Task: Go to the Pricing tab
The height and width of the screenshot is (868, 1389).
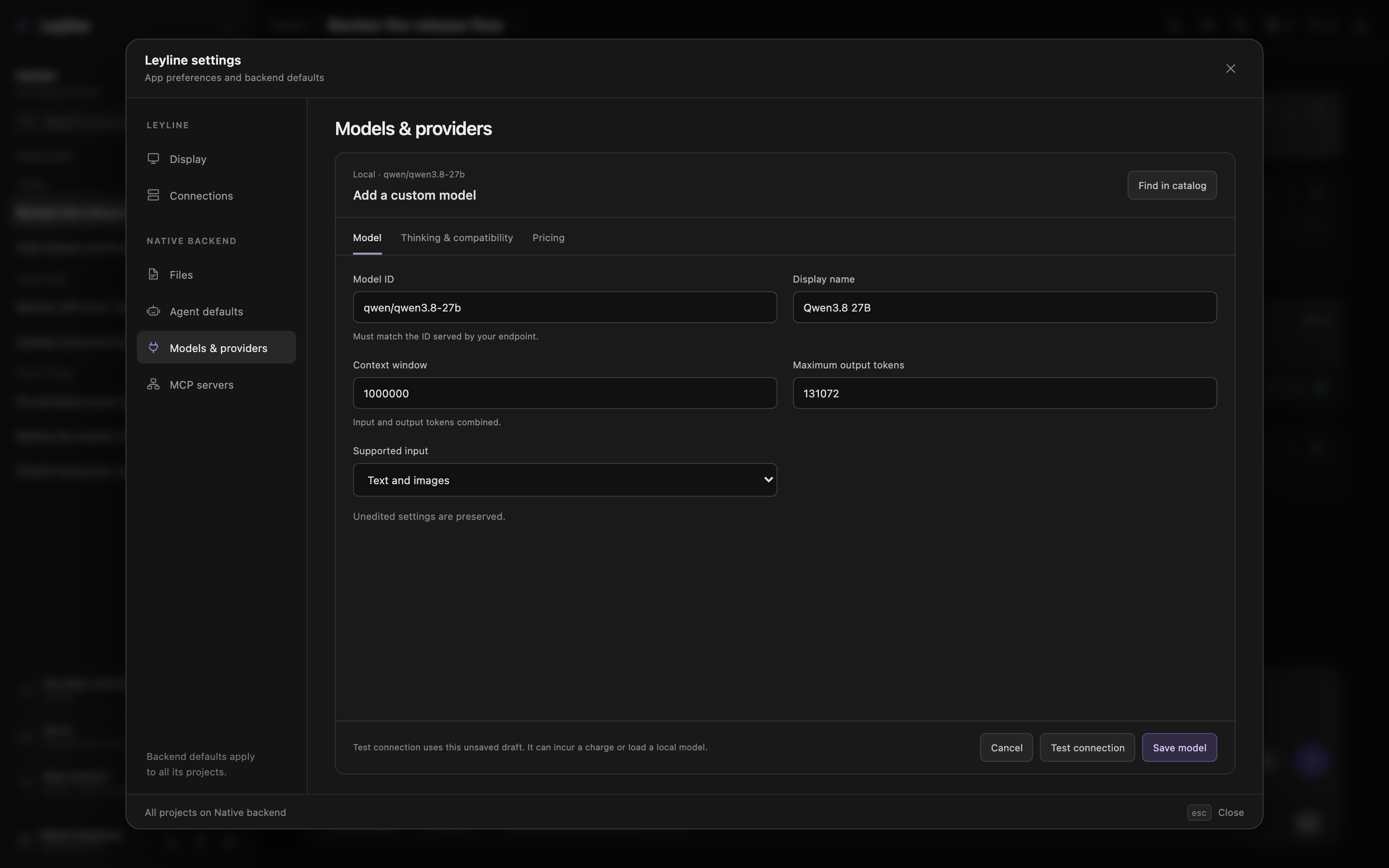Action: click(548, 238)
